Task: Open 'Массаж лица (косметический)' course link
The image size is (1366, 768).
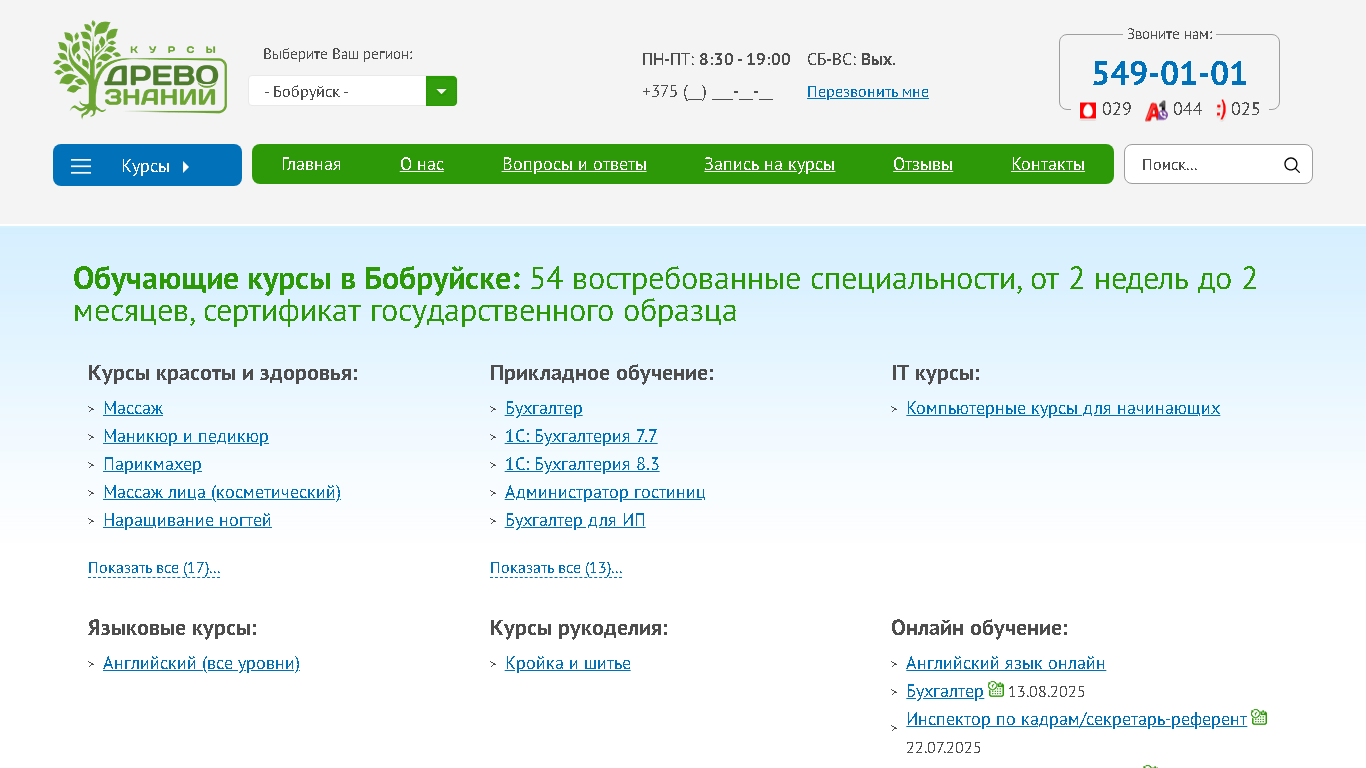Action: pyautogui.click(x=222, y=492)
